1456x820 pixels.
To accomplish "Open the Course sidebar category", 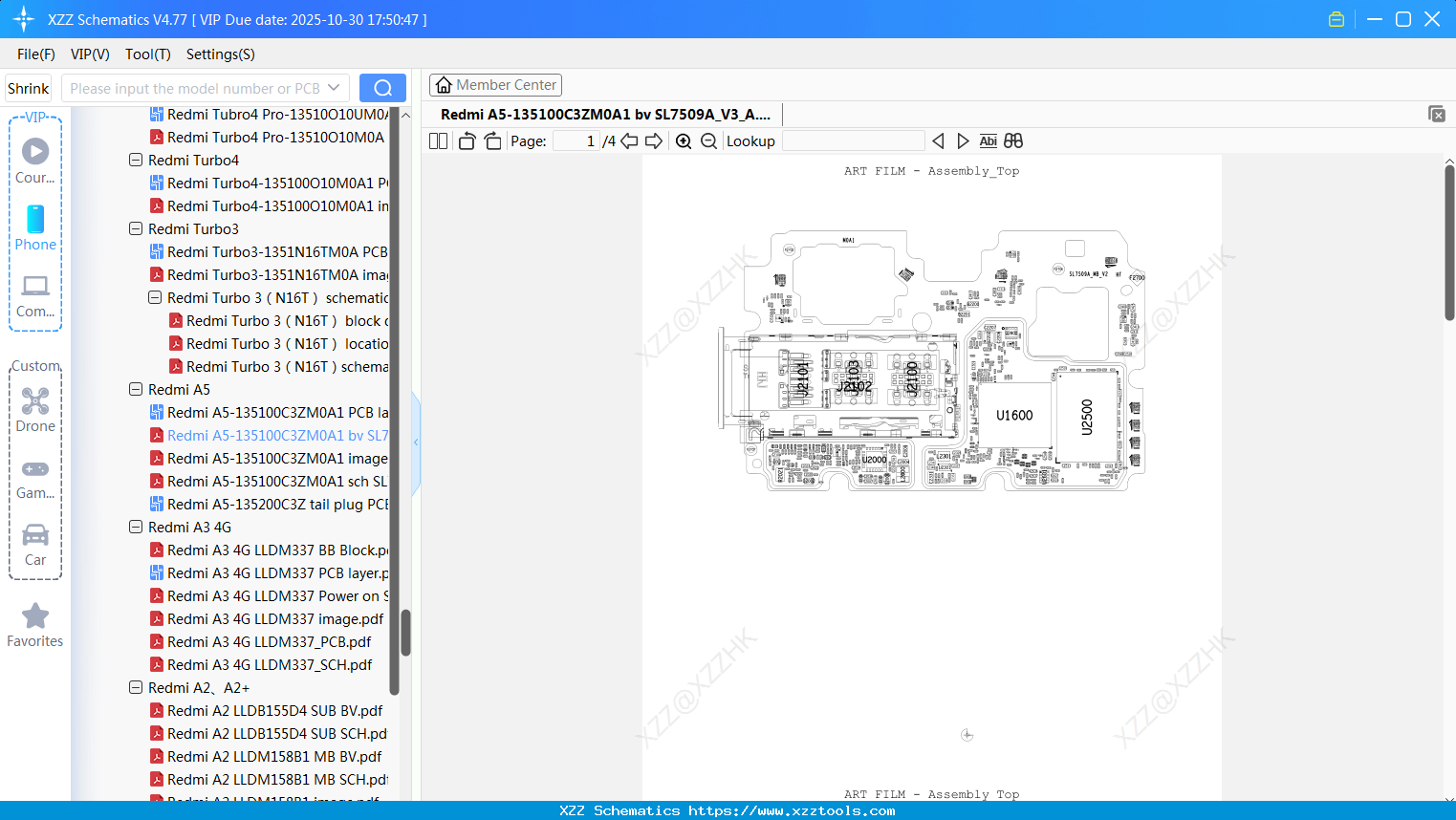I will pyautogui.click(x=35, y=162).
